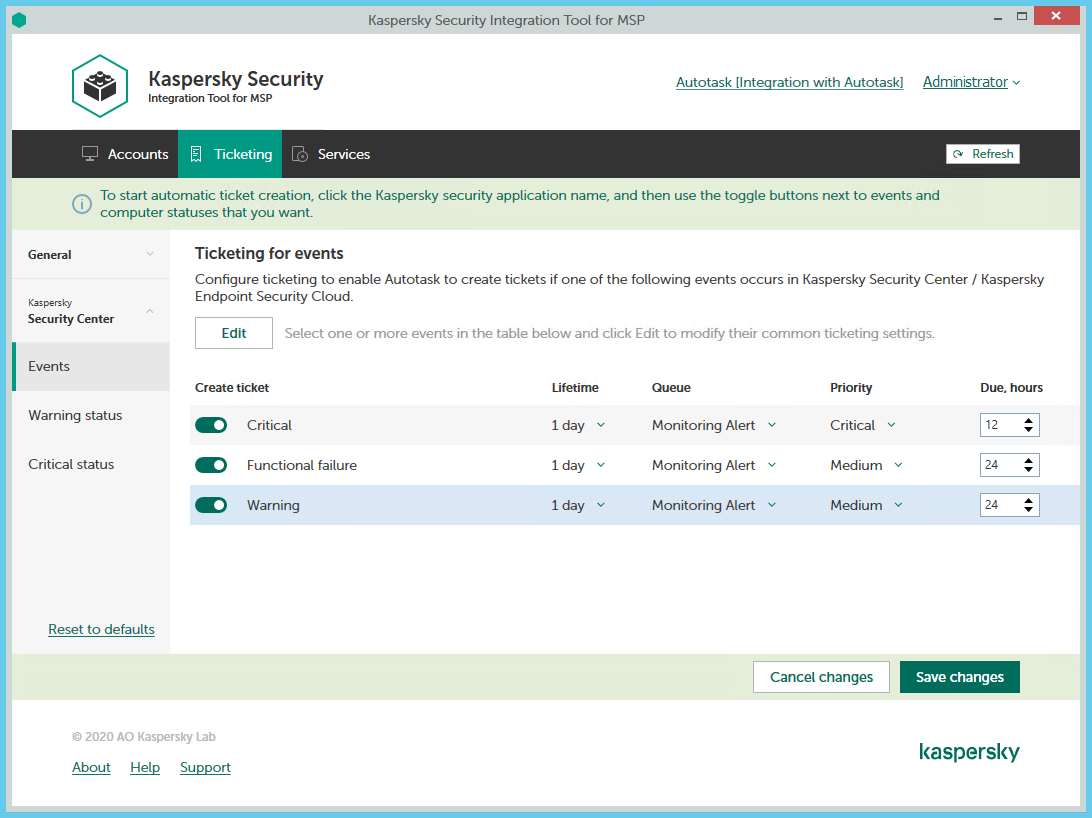Increase Due hours for Critical event

coord(1029,421)
